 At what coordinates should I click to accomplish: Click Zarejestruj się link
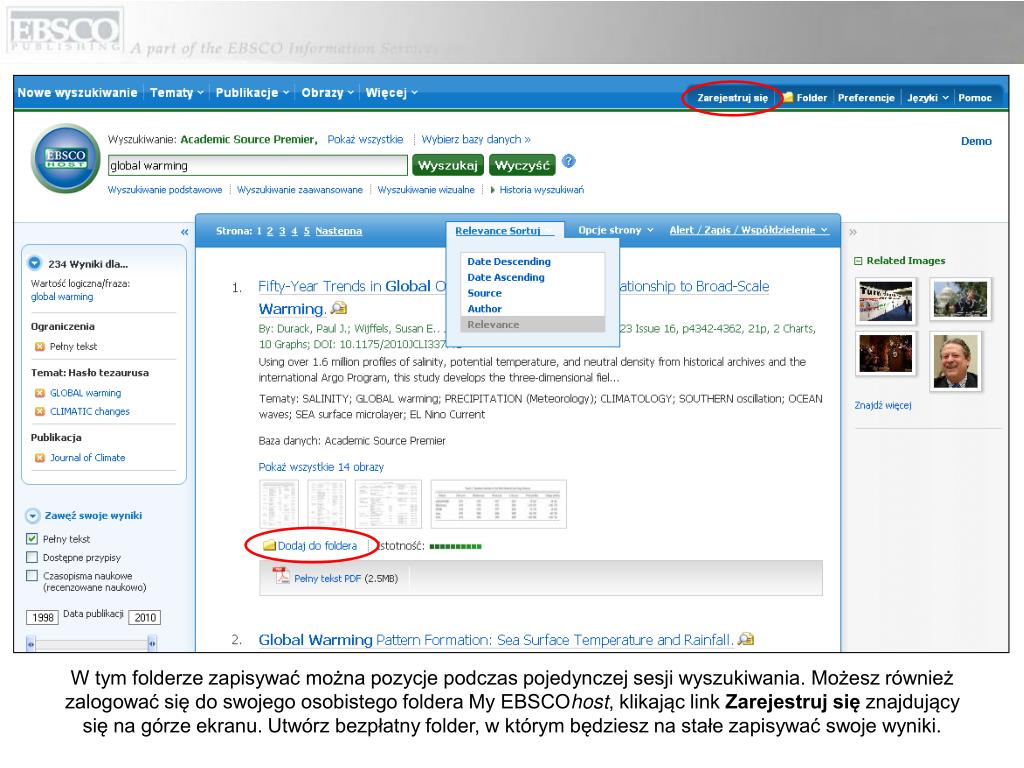click(732, 98)
